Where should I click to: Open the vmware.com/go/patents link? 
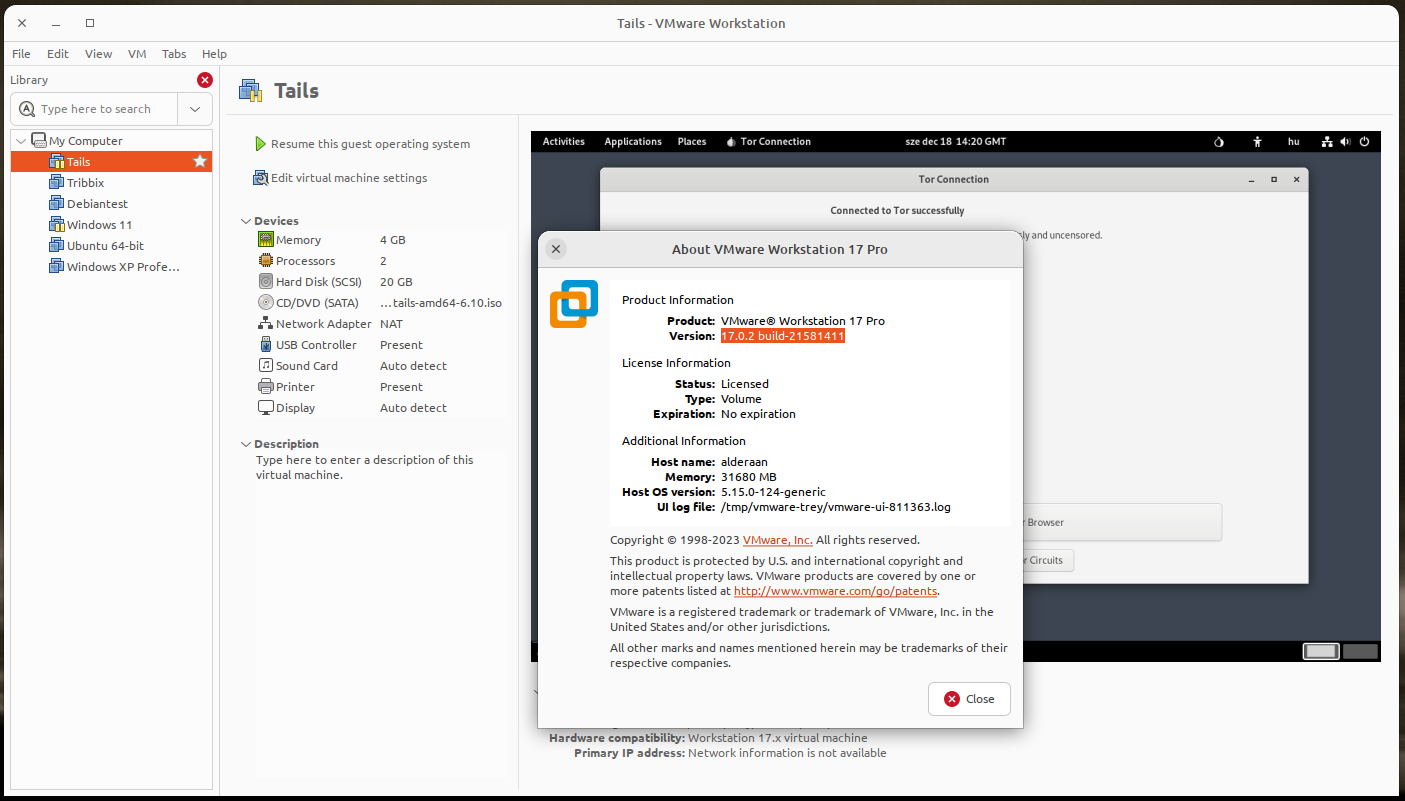coord(836,591)
